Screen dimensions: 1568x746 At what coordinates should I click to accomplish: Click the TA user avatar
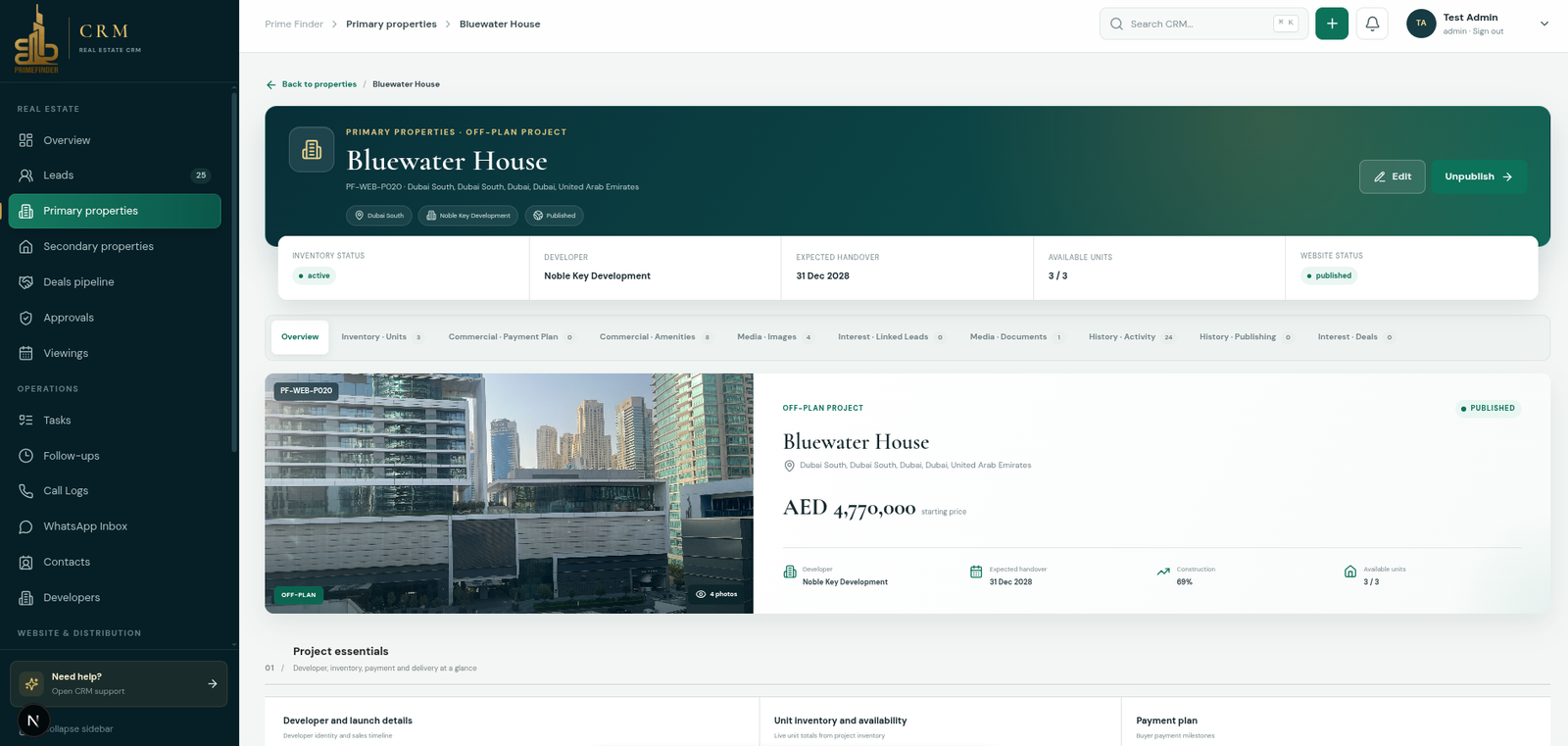(x=1421, y=24)
